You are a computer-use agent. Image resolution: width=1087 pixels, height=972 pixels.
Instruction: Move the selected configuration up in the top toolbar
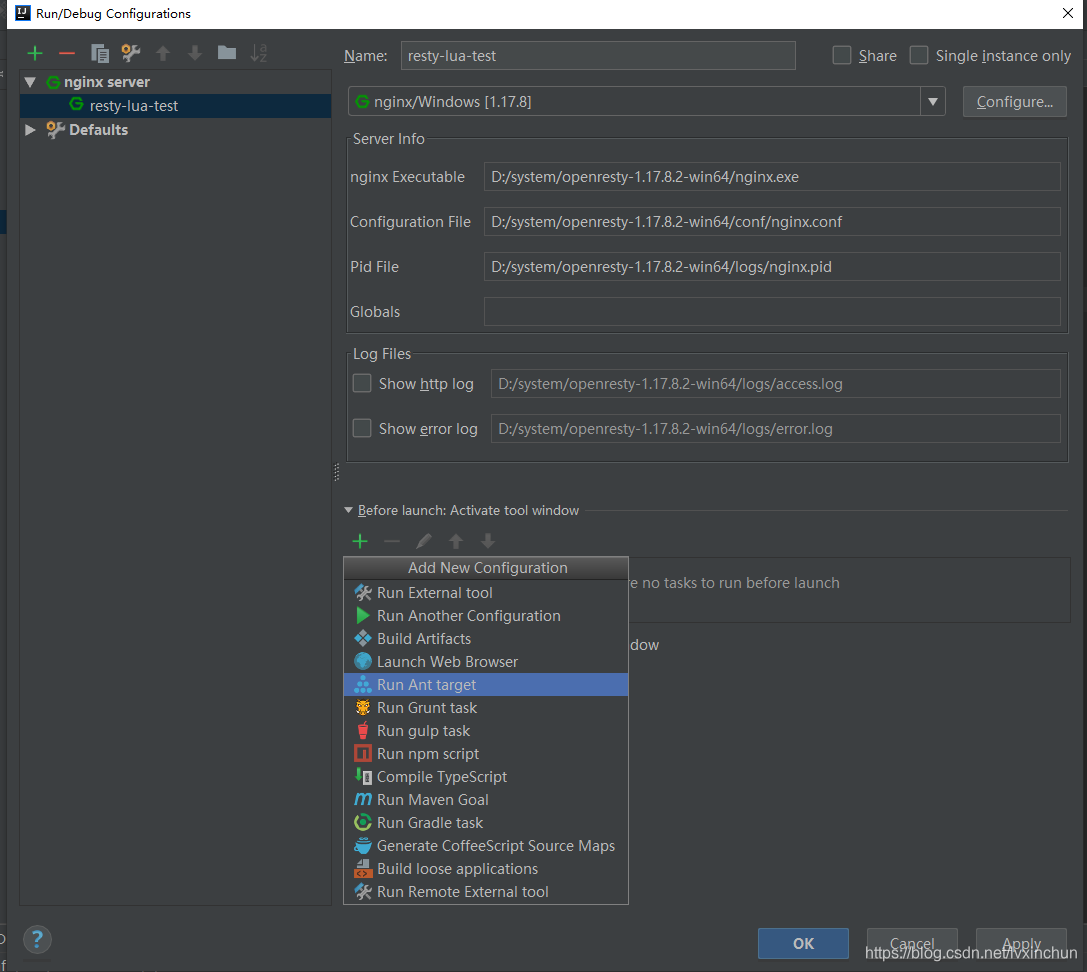[x=163, y=53]
